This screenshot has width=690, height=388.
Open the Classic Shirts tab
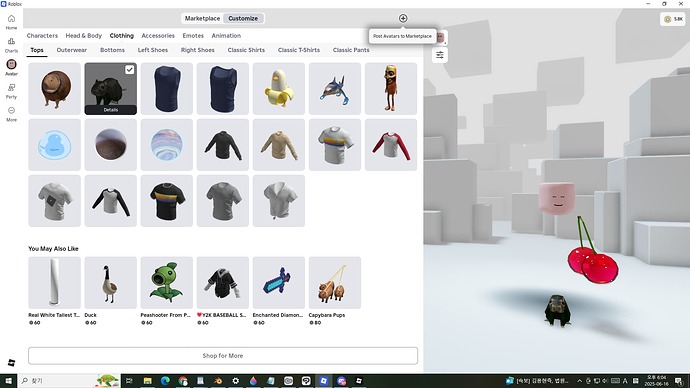246,50
